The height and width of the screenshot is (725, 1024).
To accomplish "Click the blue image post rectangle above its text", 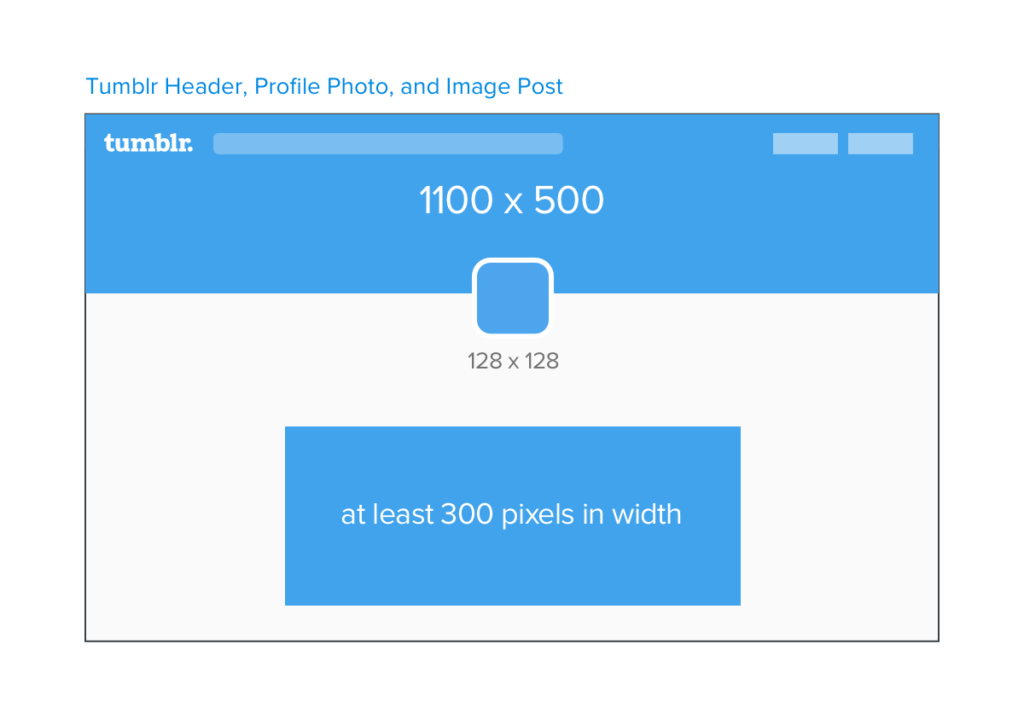I will click(x=512, y=460).
